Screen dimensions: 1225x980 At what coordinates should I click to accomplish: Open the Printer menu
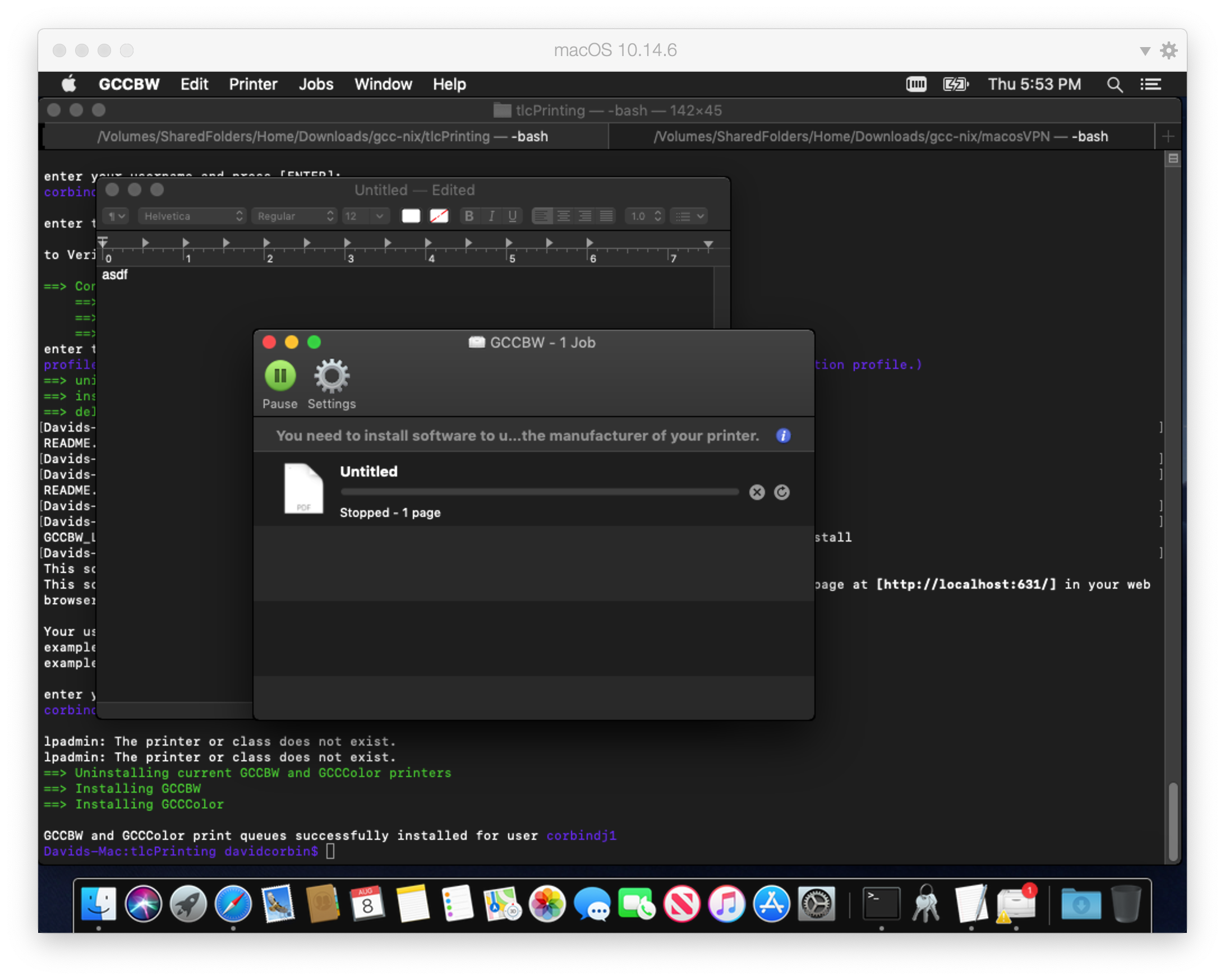(253, 85)
